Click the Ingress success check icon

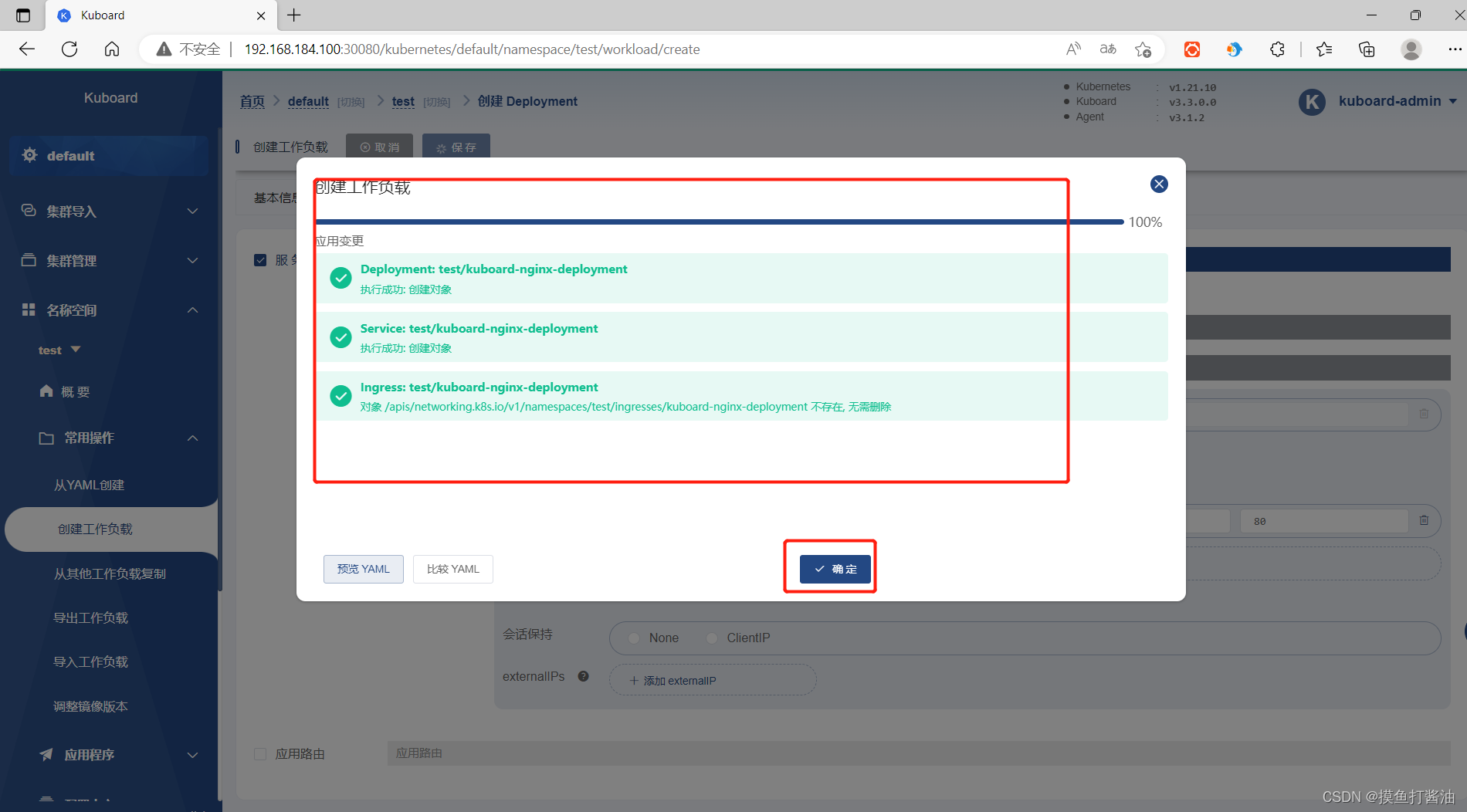[x=340, y=396]
